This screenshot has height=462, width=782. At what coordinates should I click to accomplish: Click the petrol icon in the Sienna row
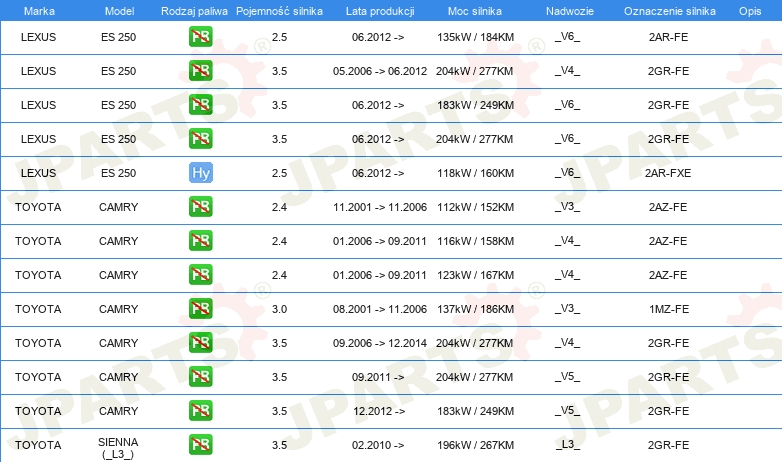200,445
